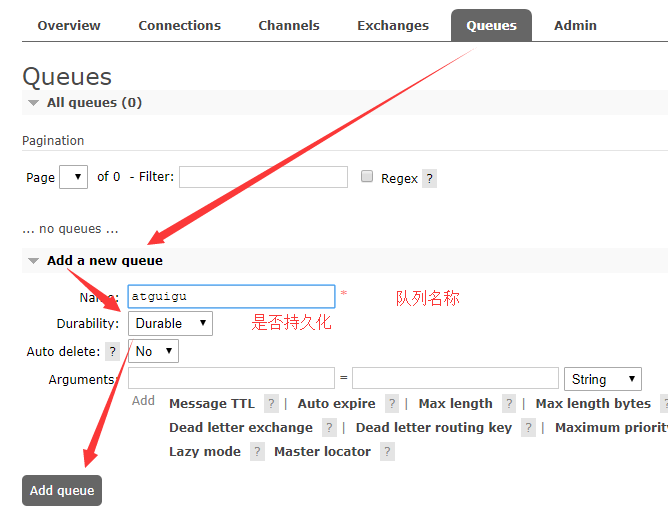Add the Dead letter routing key argument
The height and width of the screenshot is (513, 668).
(x=434, y=427)
